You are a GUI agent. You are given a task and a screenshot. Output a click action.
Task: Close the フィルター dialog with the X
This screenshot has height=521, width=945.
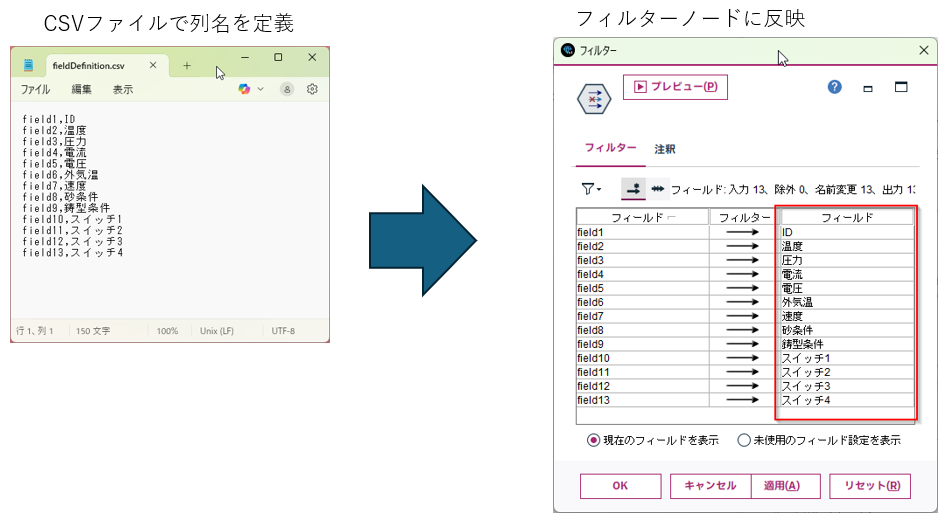[923, 50]
